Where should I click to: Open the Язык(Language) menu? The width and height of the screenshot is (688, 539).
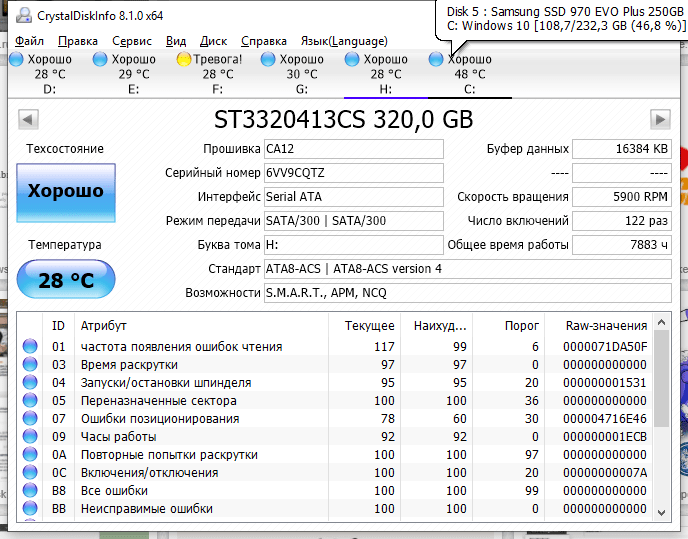(344, 41)
